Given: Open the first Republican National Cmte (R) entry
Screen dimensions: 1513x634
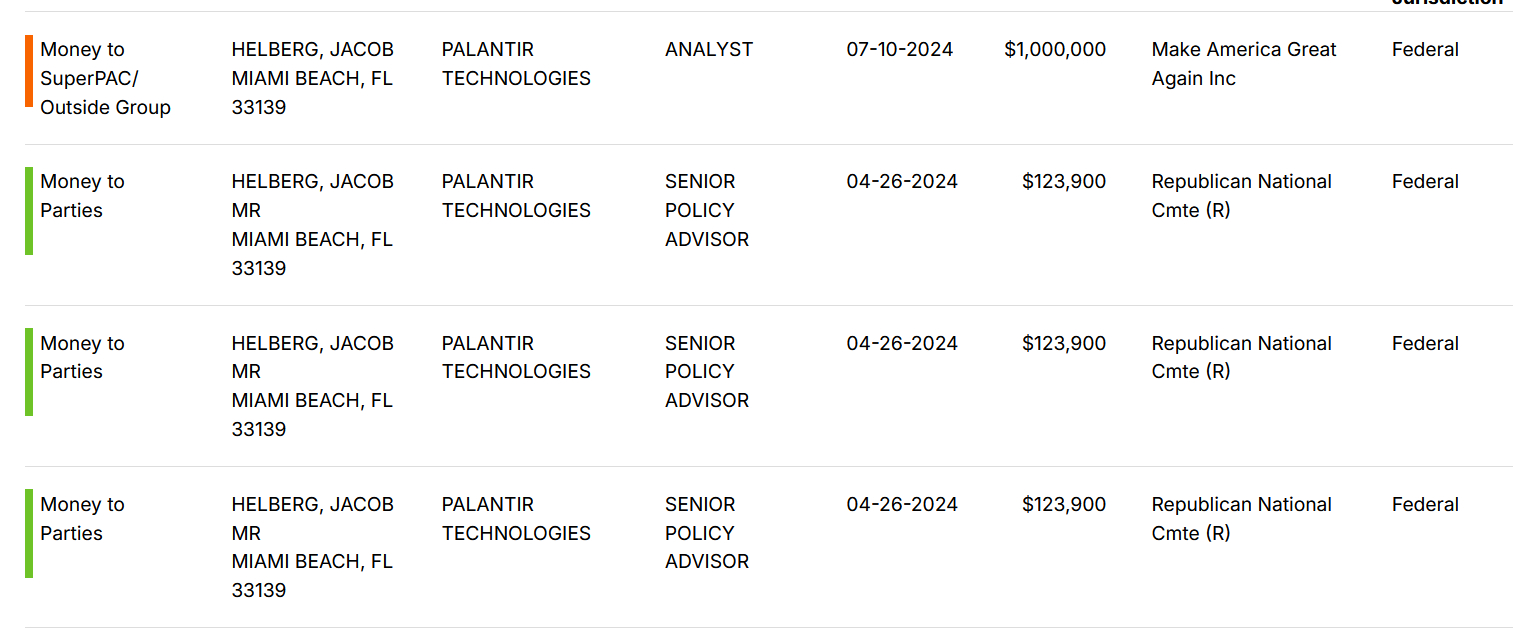Looking at the screenshot, I should coord(1241,196).
